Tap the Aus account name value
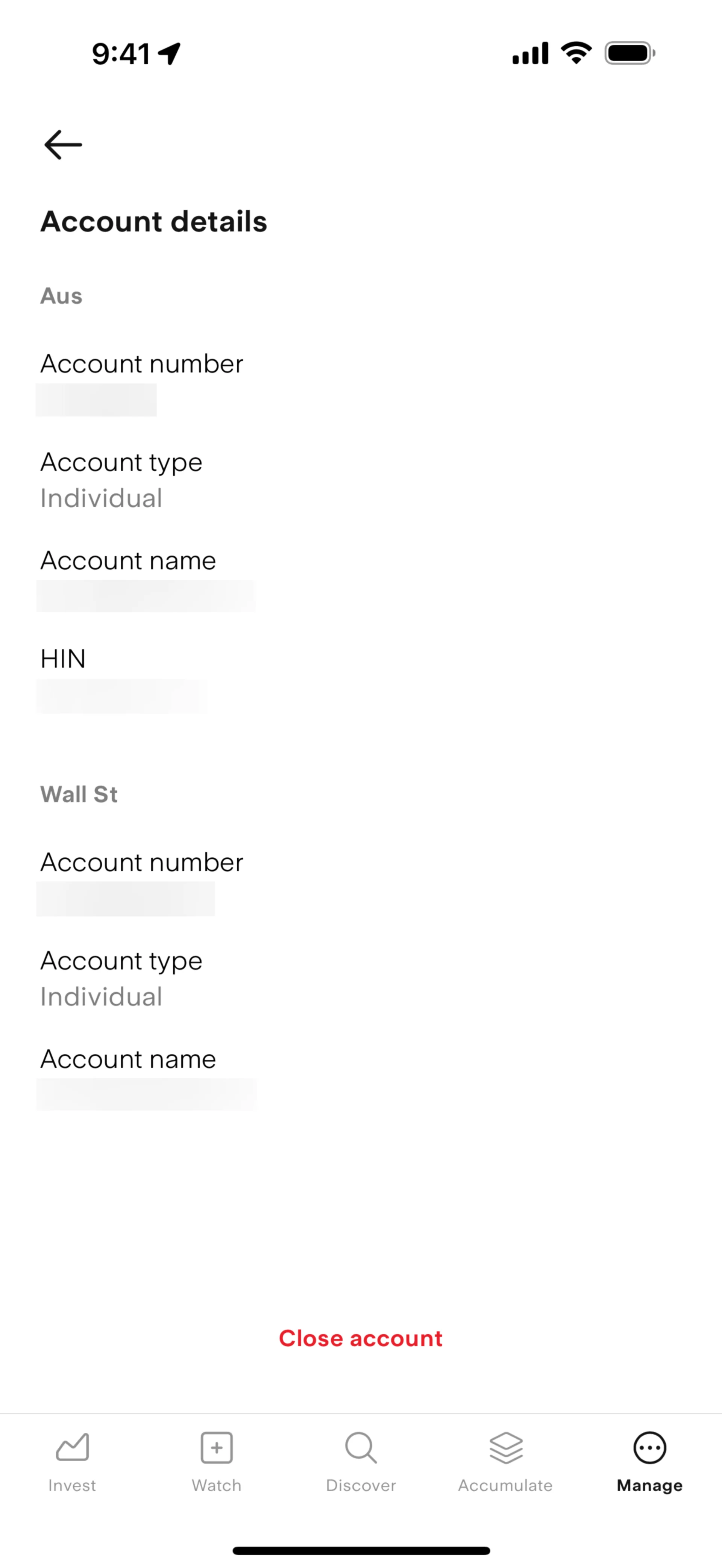Image resolution: width=722 pixels, height=1568 pixels. [146, 596]
